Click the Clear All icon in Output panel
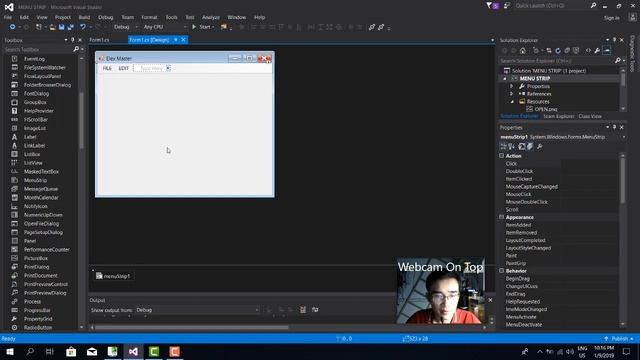 303,310
